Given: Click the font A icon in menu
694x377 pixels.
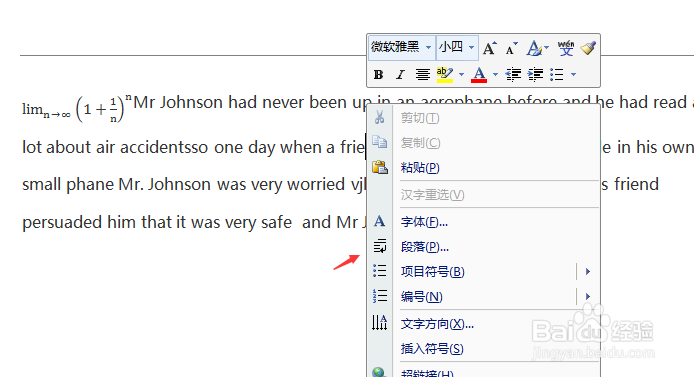Looking at the screenshot, I should point(379,221).
